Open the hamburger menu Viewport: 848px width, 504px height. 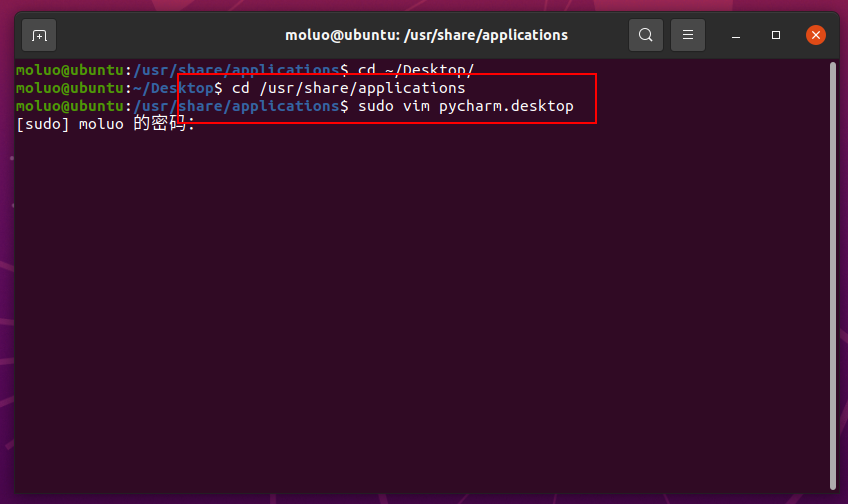pyautogui.click(x=688, y=35)
